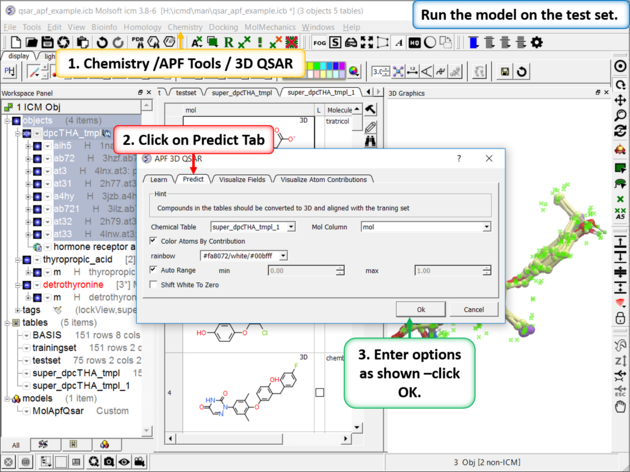630x472 pixels.
Task: Open the Mol Column dropdown
Action: (x=487, y=227)
